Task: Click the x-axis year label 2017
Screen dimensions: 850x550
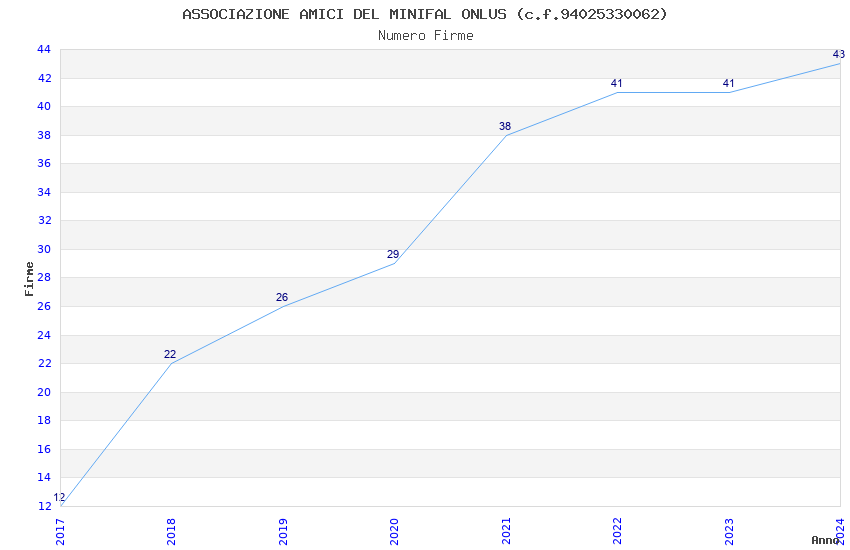Action: (x=60, y=532)
